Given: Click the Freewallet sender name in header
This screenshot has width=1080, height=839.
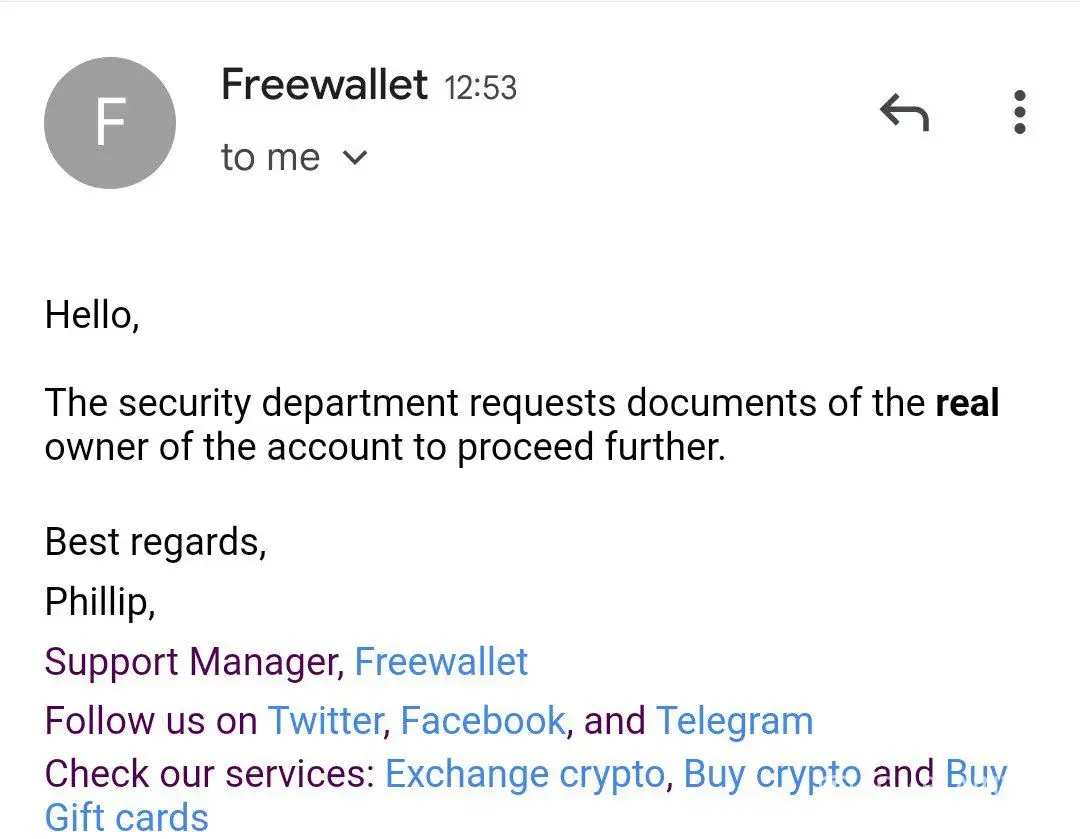Looking at the screenshot, I should coord(324,85).
